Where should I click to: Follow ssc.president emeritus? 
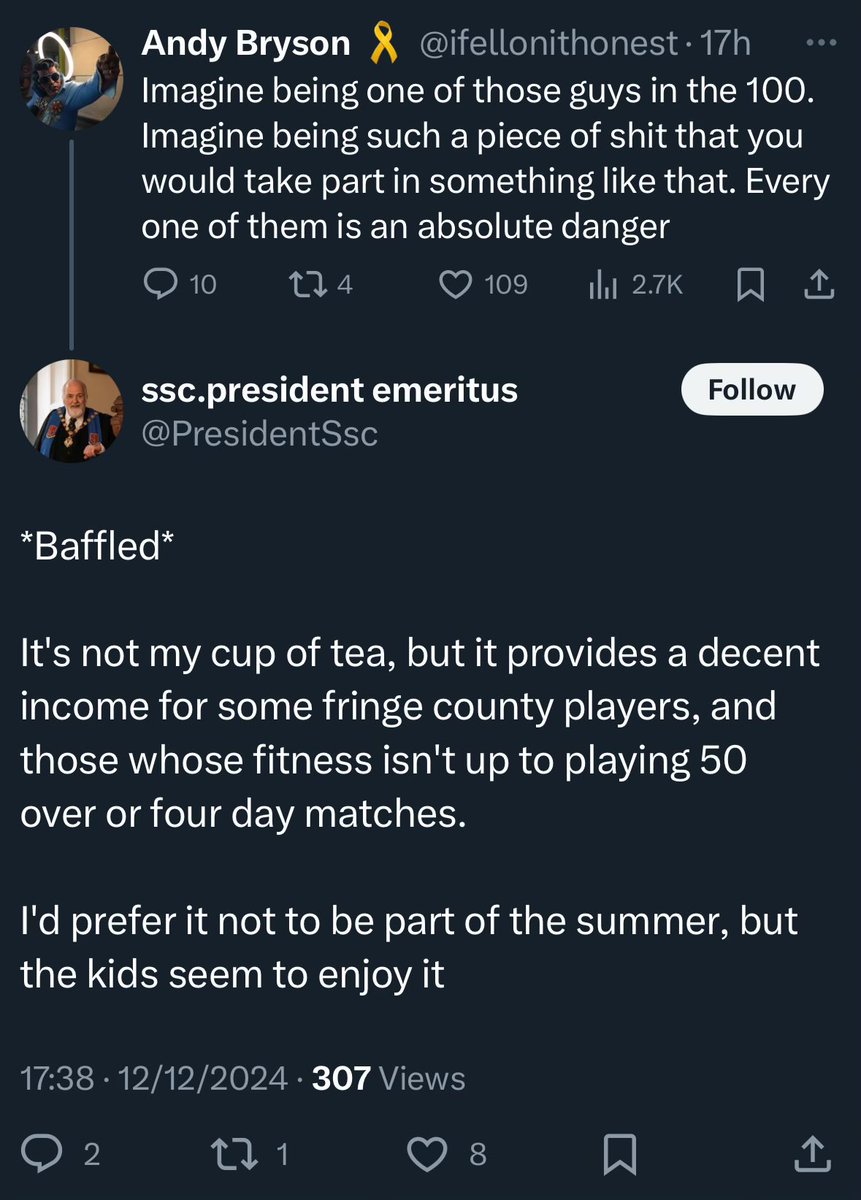pos(751,390)
